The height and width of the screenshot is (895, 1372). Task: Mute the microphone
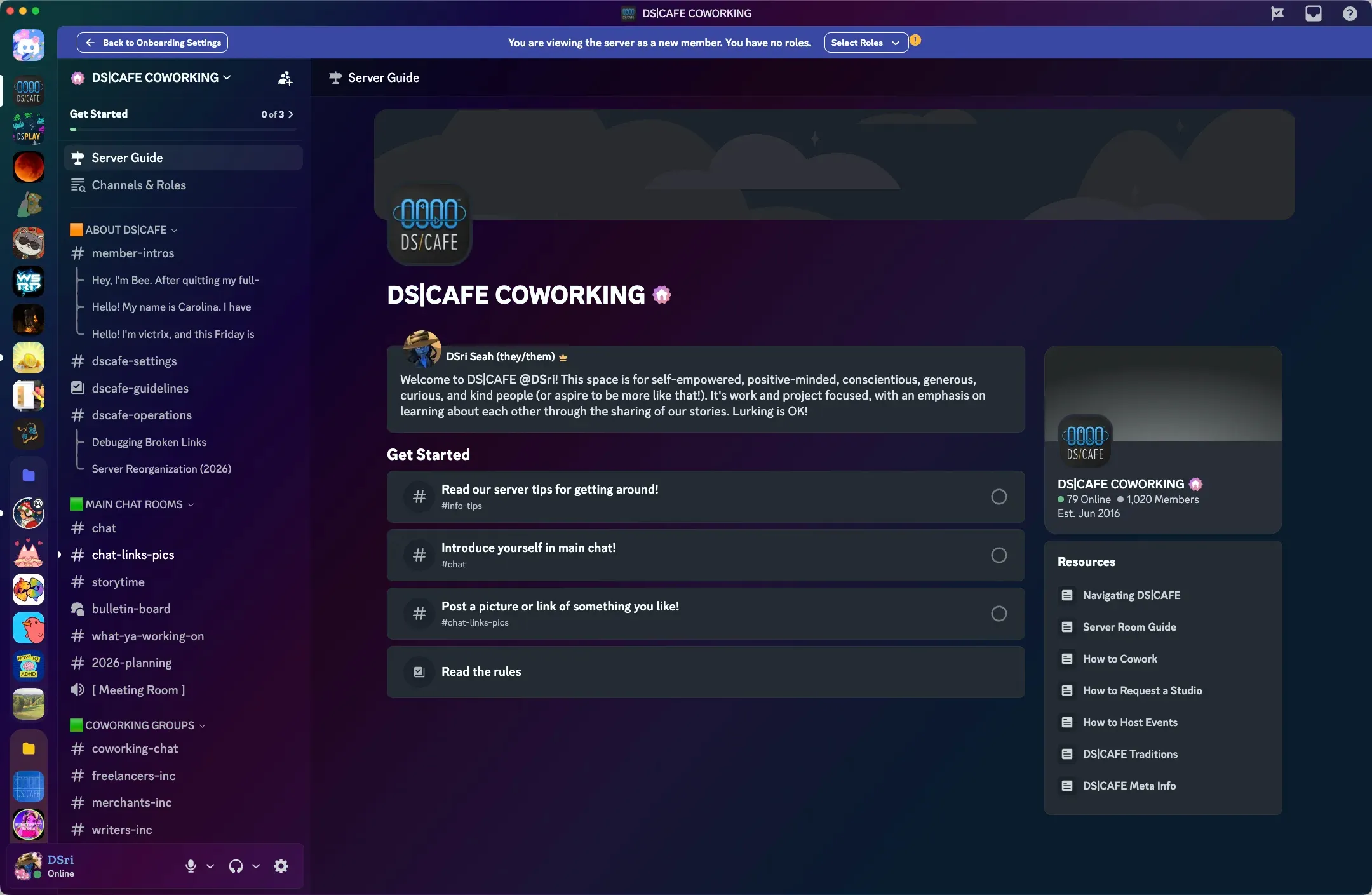point(191,866)
